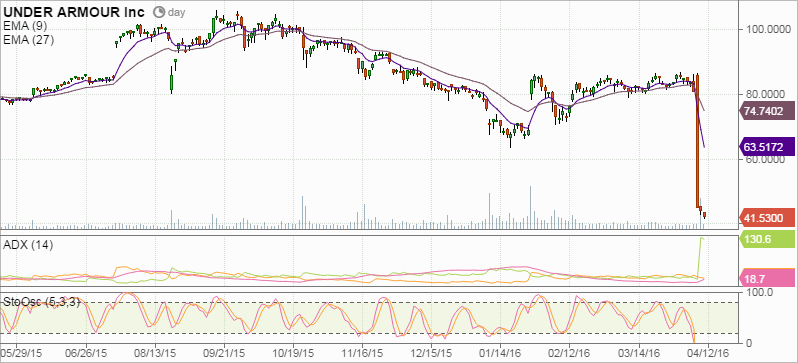
Task: Click the 100.0000 price axis label
Action: click(768, 29)
